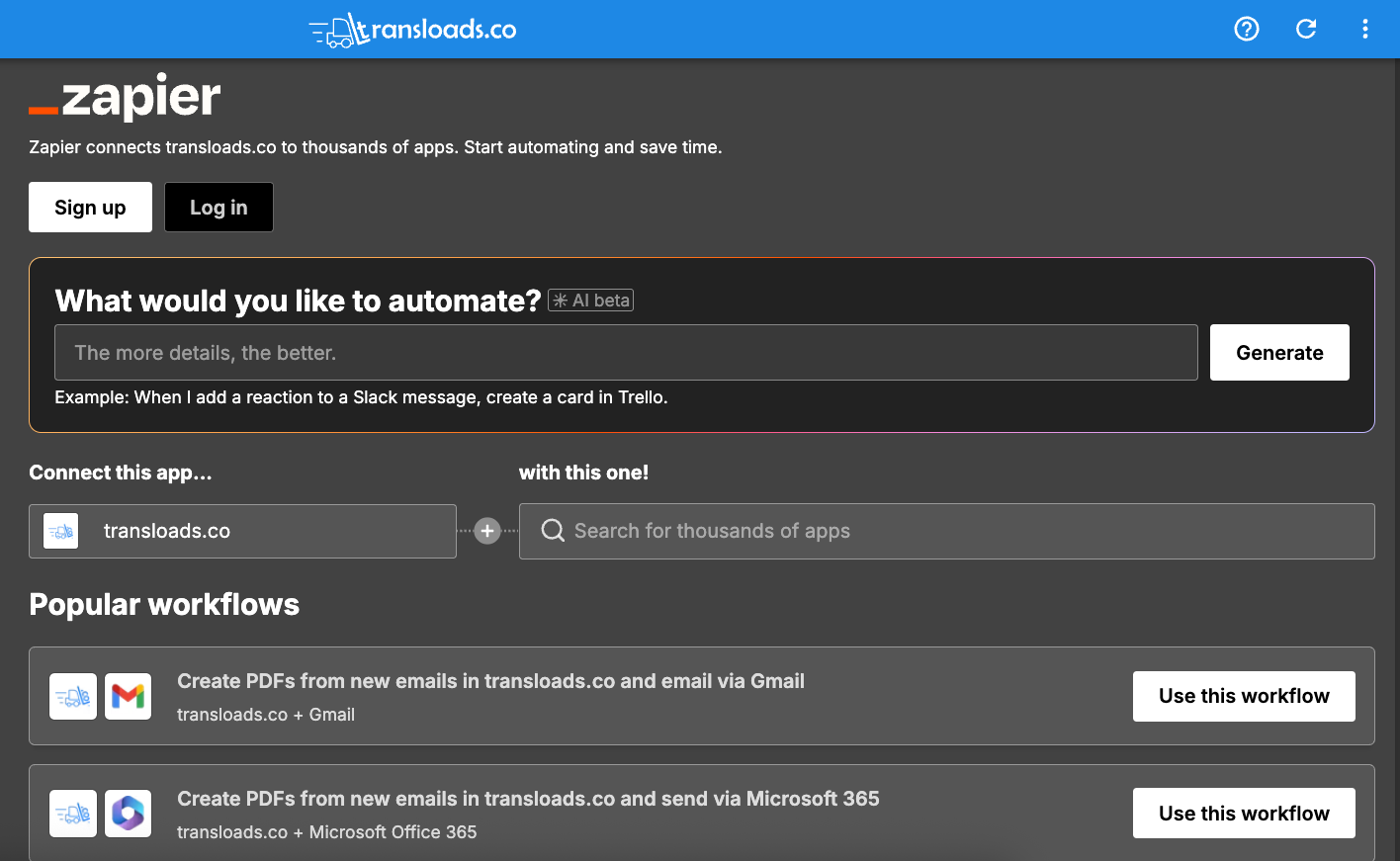Click the 'Example: When I add a reaction' text
This screenshot has width=1400, height=861.
(361, 397)
